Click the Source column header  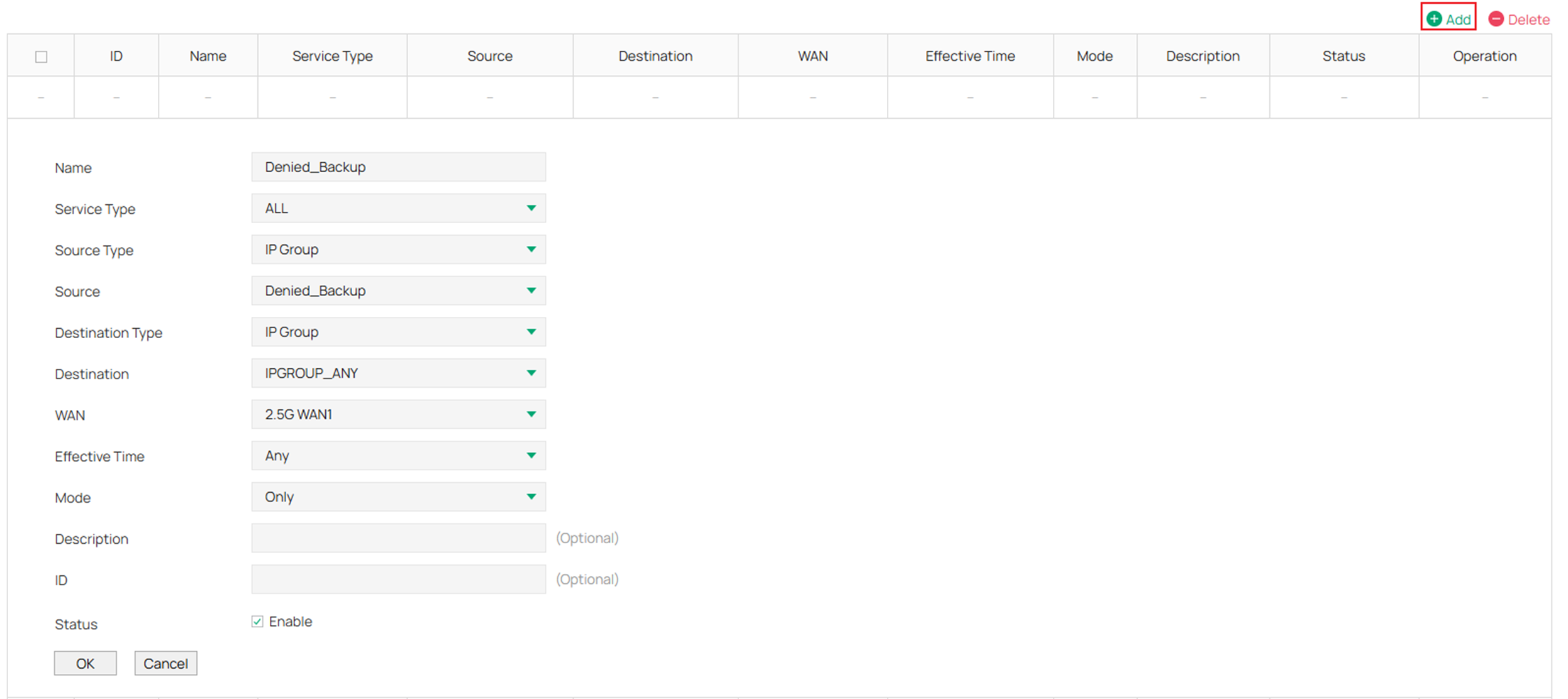(x=490, y=56)
